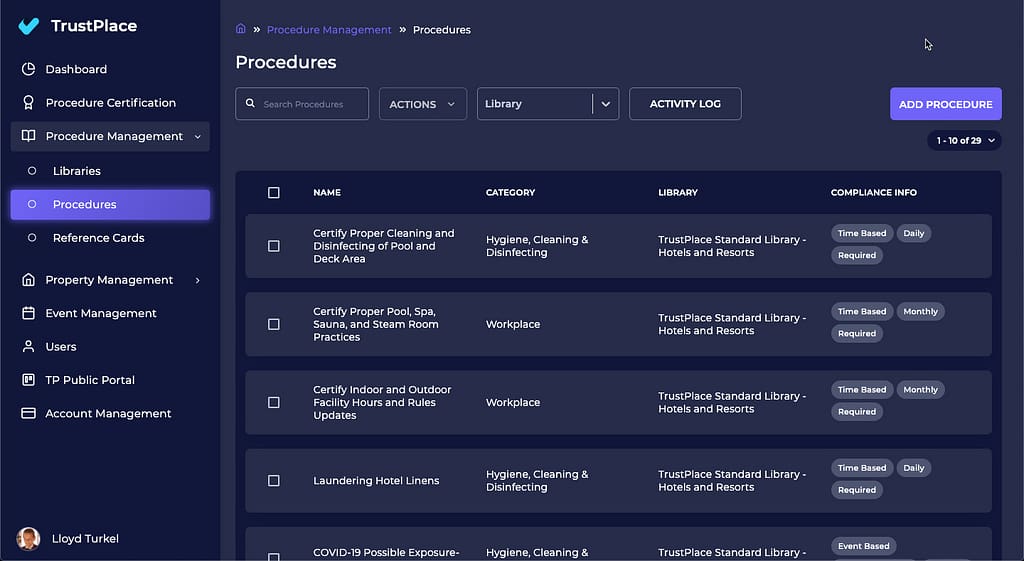The width and height of the screenshot is (1024, 561).
Task: Click the Daily tag on Pool and Deck row
Action: pyautogui.click(x=914, y=233)
